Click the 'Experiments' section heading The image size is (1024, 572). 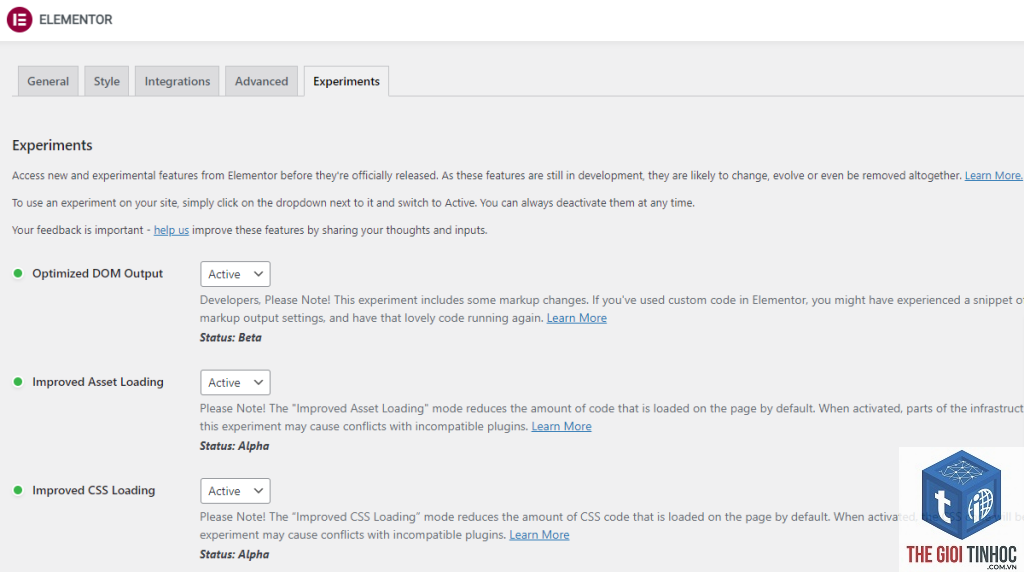52,145
